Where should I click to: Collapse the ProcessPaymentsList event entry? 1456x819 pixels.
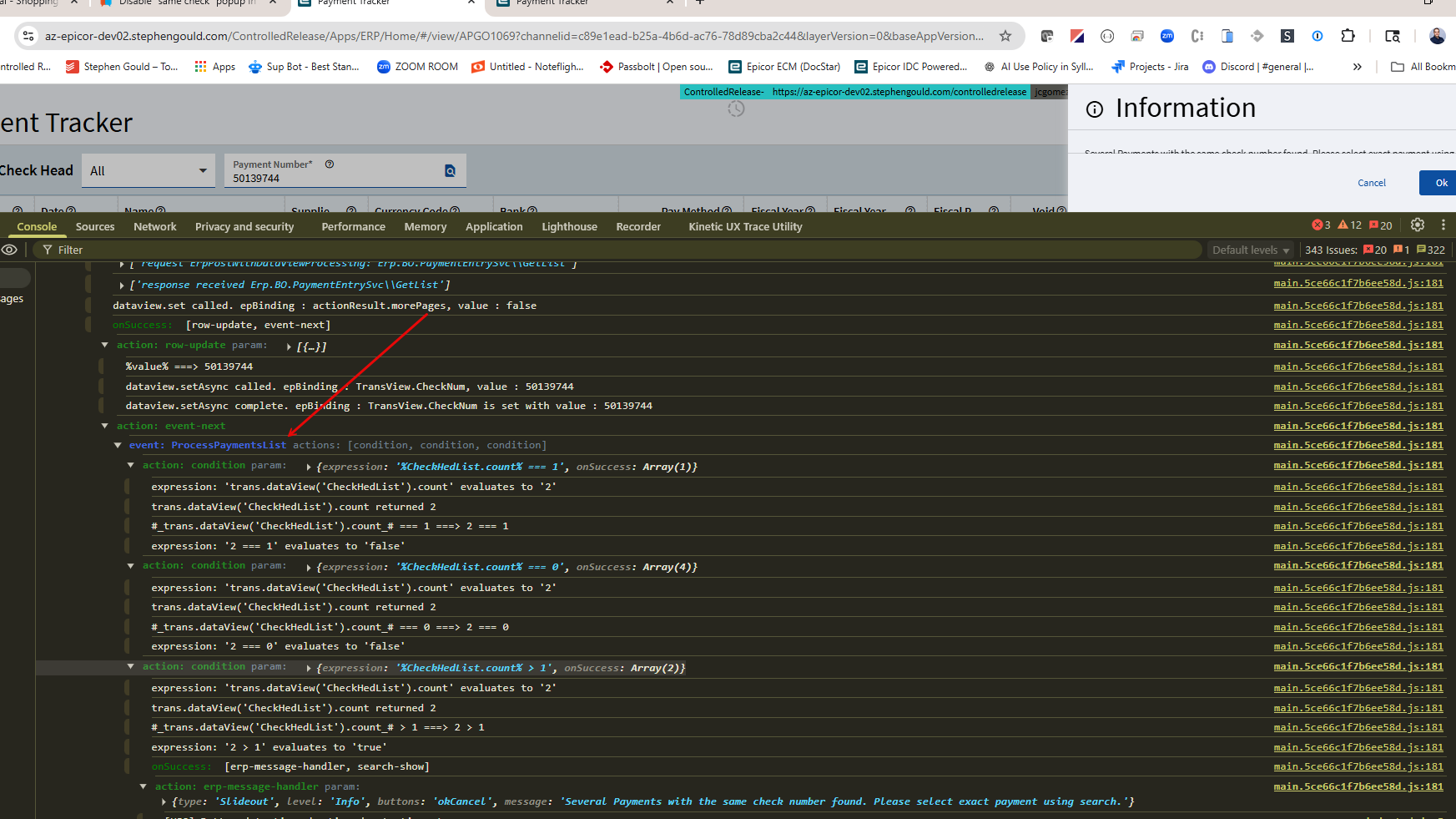point(118,446)
